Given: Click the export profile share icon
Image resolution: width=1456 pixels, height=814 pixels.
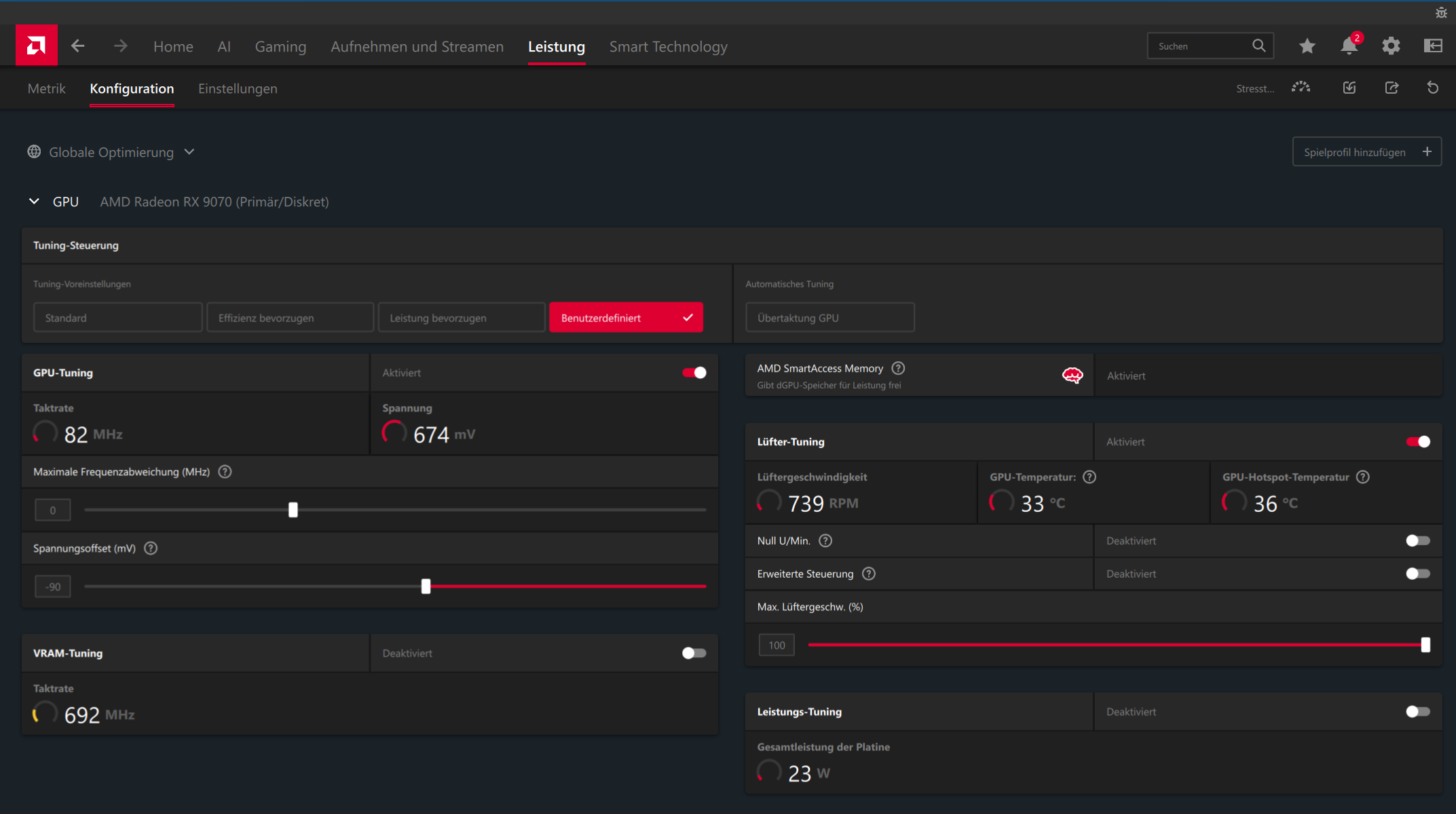Looking at the screenshot, I should click(1392, 88).
